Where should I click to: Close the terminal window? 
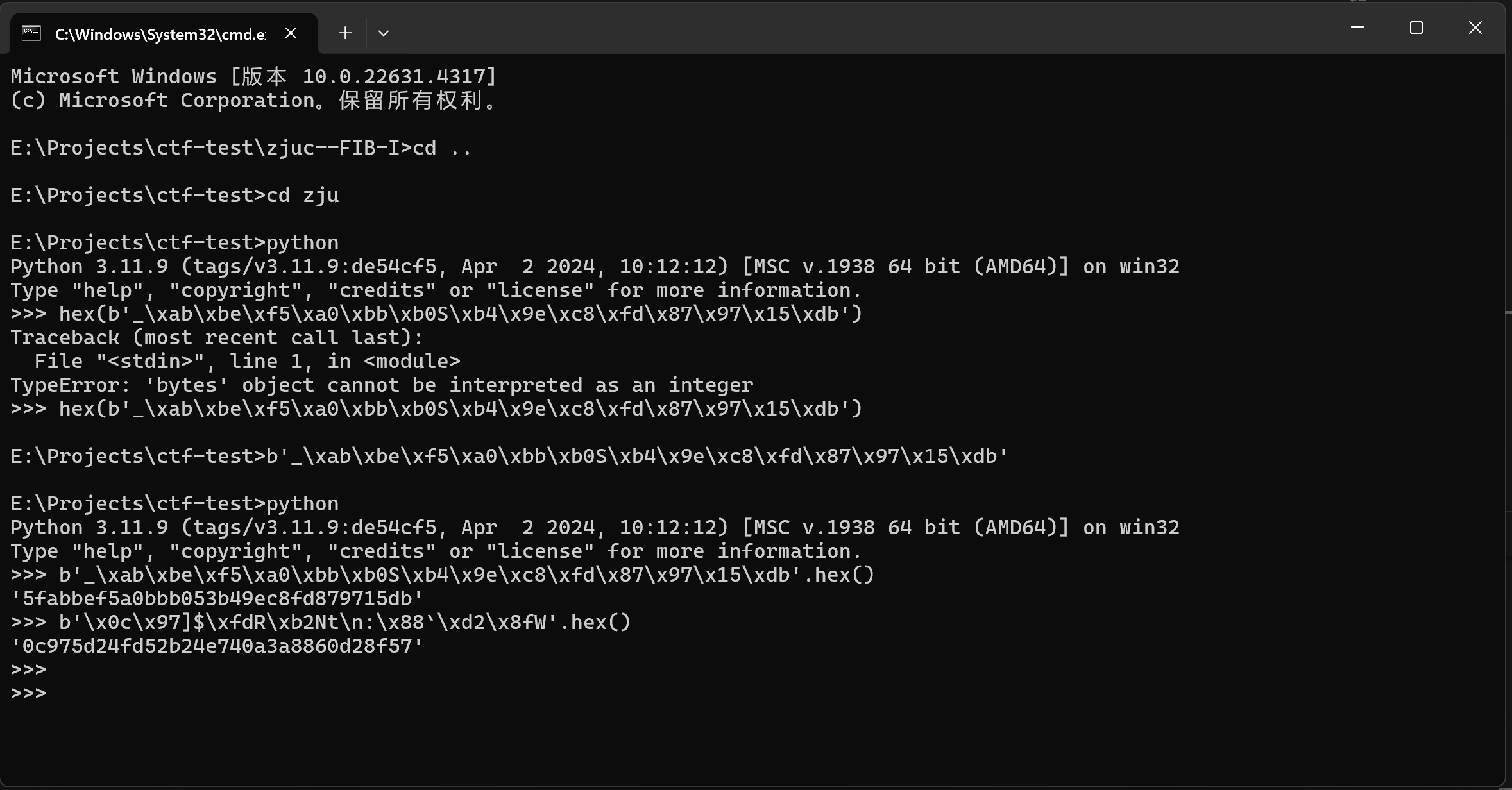(x=1475, y=28)
